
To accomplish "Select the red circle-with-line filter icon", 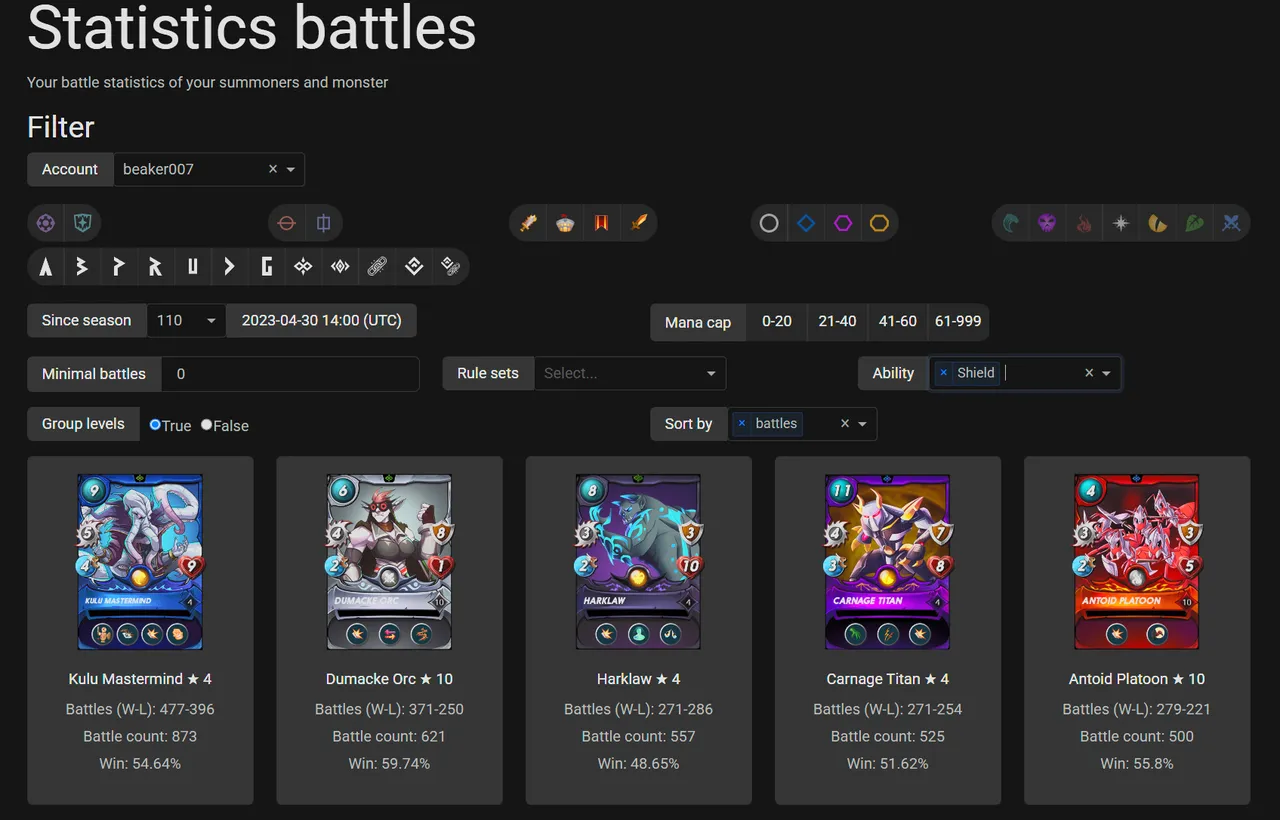I will click(x=287, y=223).
